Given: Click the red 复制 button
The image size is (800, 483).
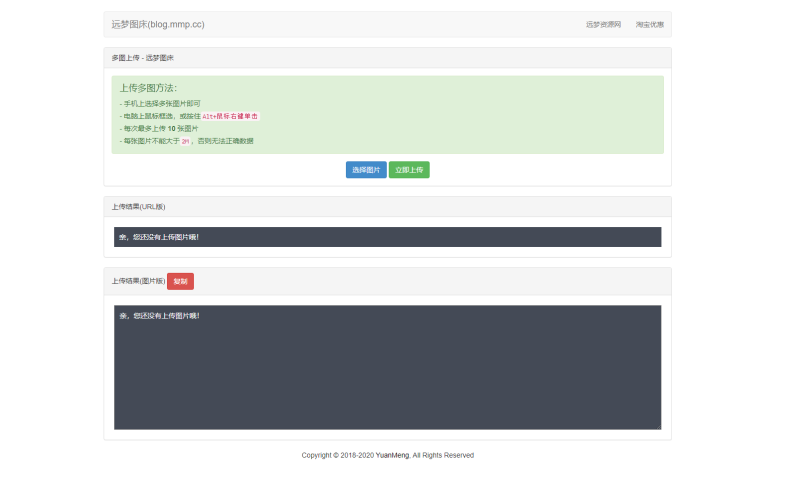Looking at the screenshot, I should pos(180,281).
